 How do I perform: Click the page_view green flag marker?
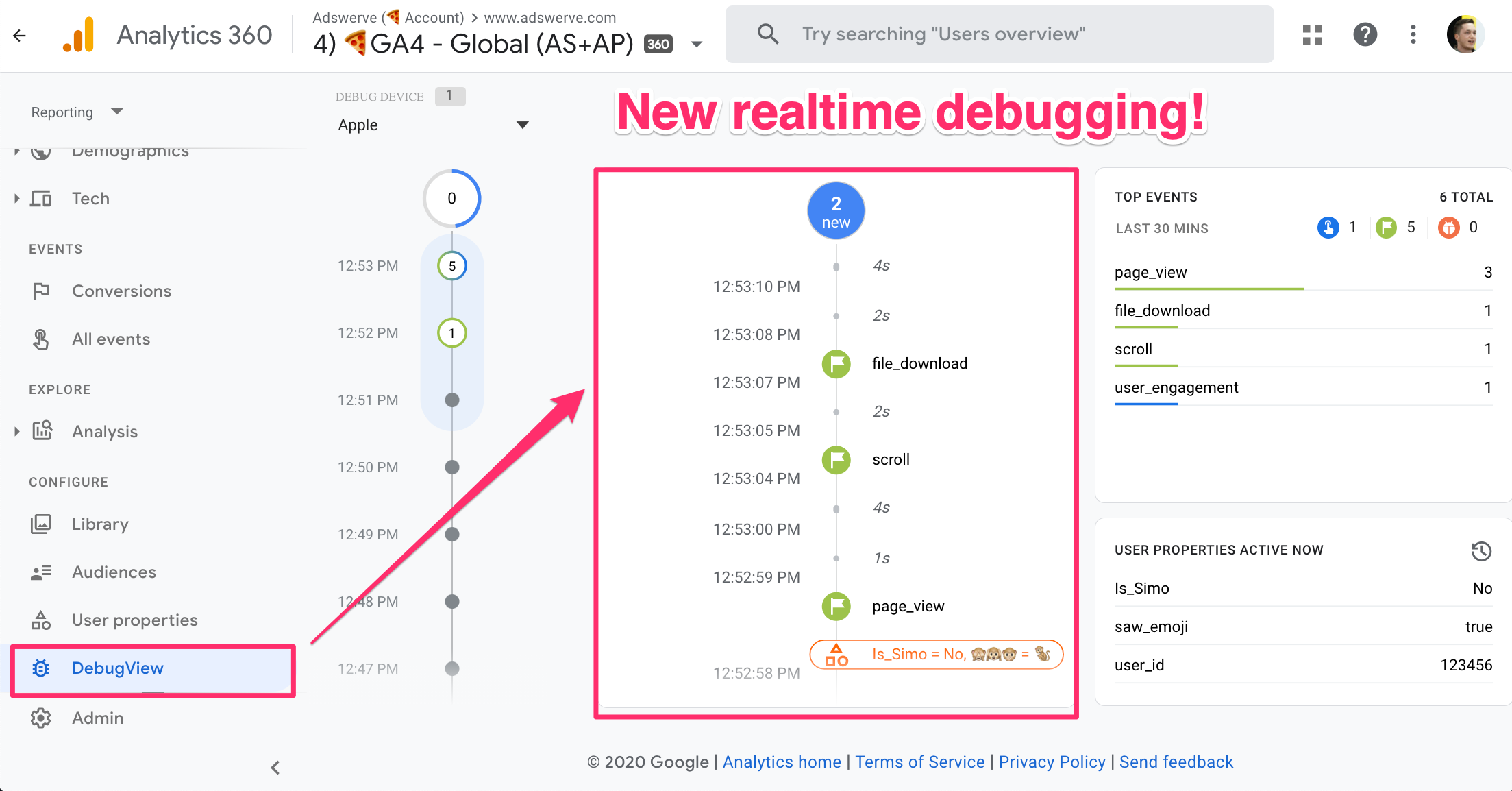[x=836, y=606]
